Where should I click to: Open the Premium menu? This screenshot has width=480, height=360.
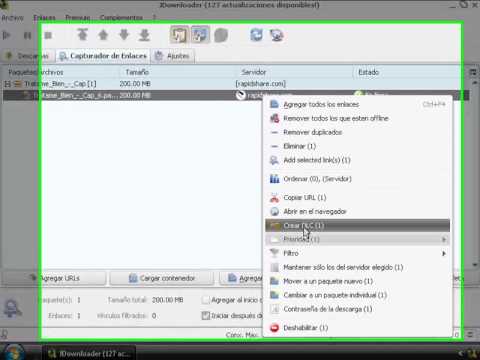click(77, 18)
